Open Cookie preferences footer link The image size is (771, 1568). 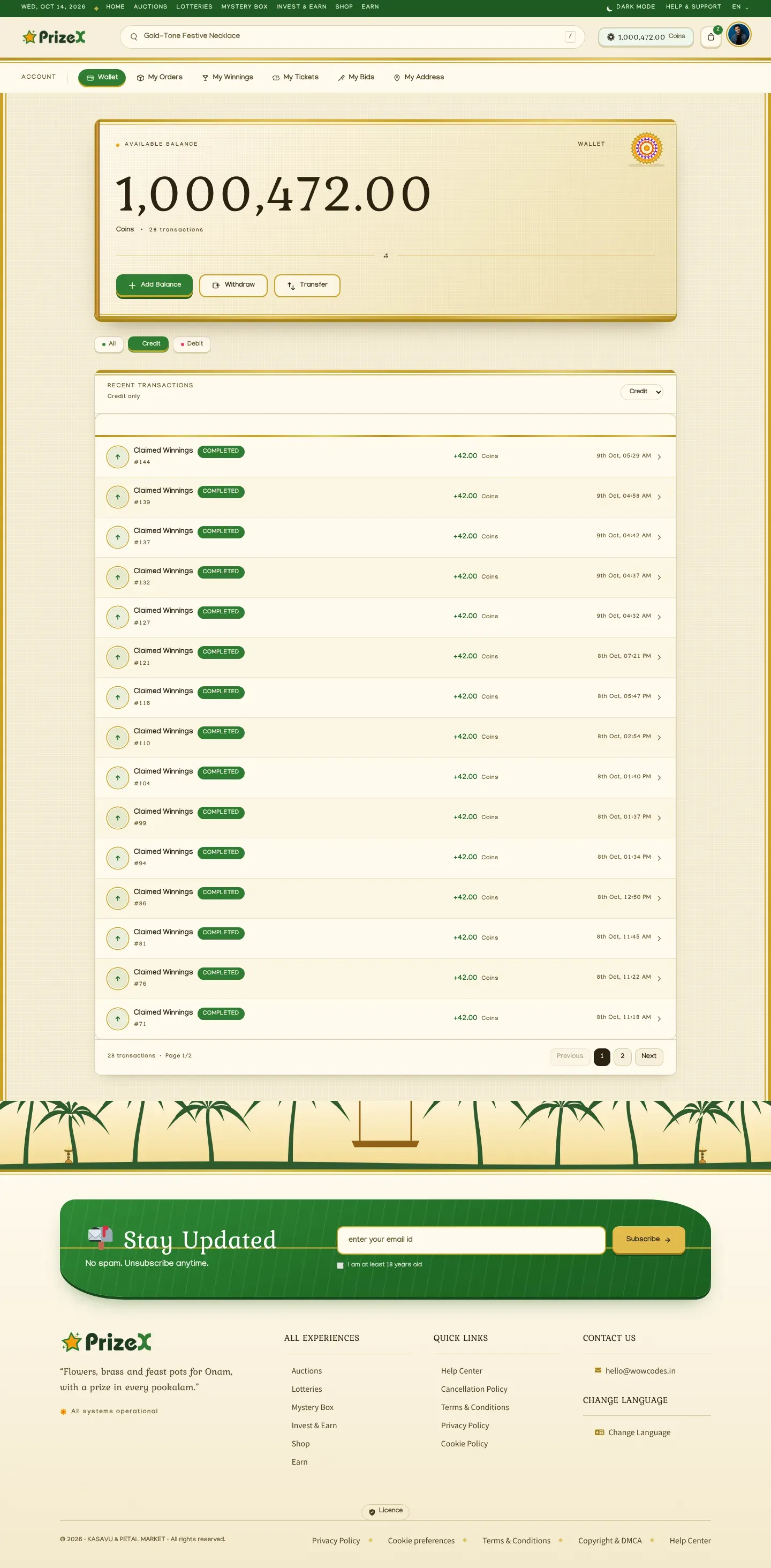421,1541
